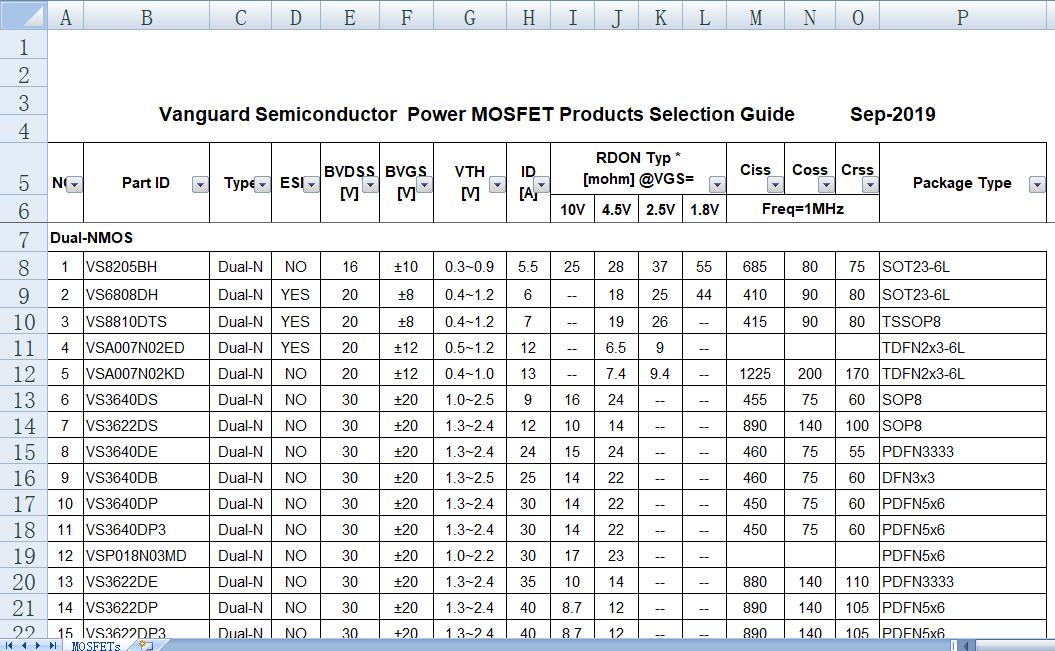The height and width of the screenshot is (651, 1055).
Task: Open the Ciss filter dropdown
Action: (775, 184)
